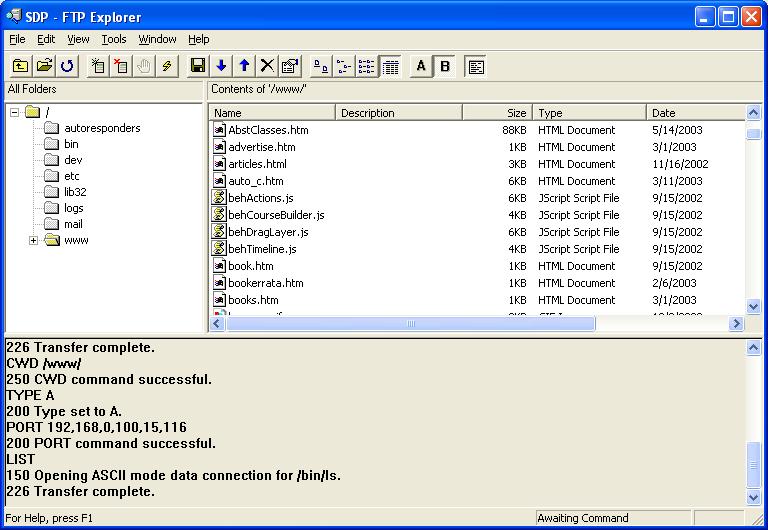Expand the www folder tree node
The width and height of the screenshot is (768, 530).
(33, 240)
